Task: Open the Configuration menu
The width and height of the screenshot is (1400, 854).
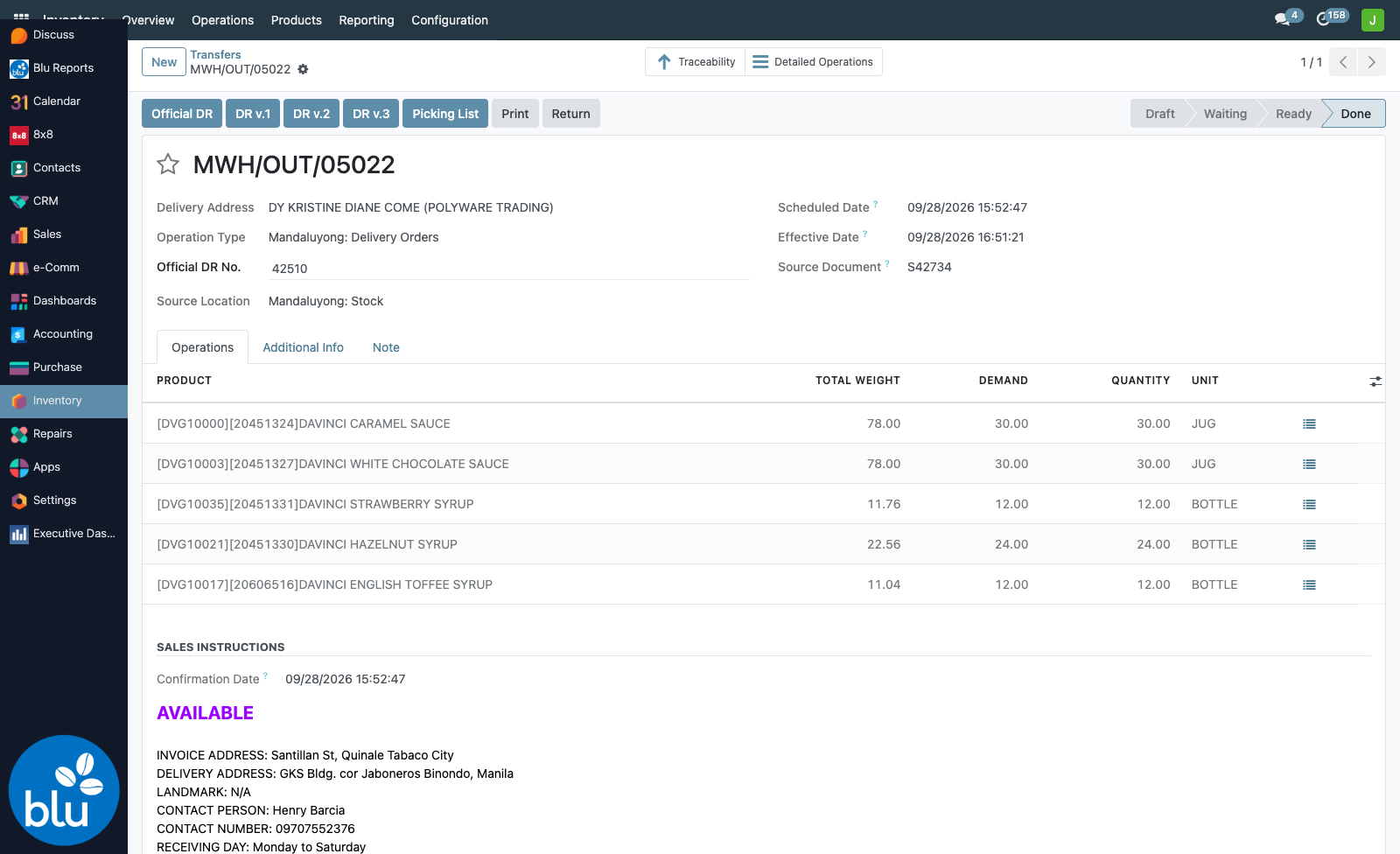Action: (x=450, y=20)
